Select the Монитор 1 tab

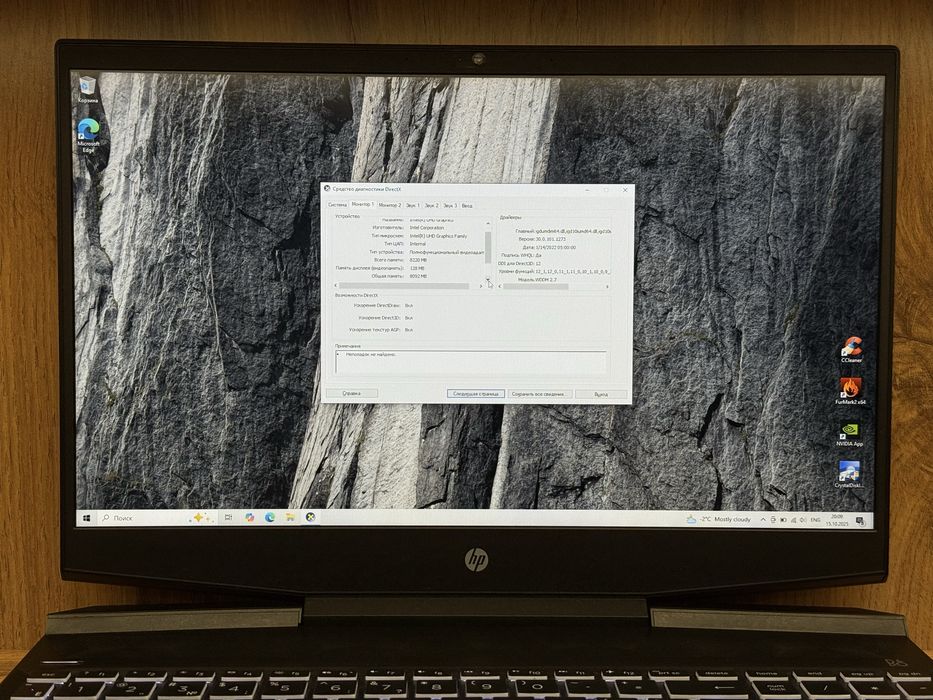pyautogui.click(x=362, y=204)
